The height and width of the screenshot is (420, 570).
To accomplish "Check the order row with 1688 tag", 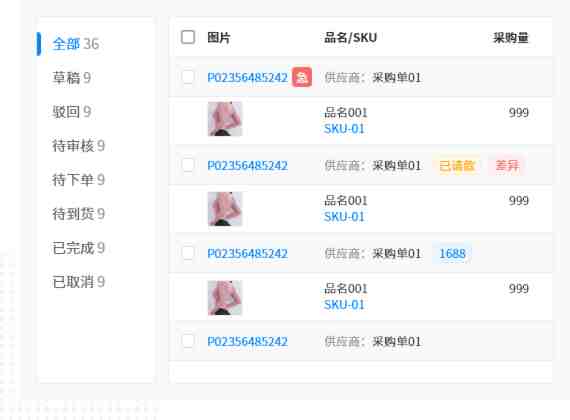I will point(188,253).
